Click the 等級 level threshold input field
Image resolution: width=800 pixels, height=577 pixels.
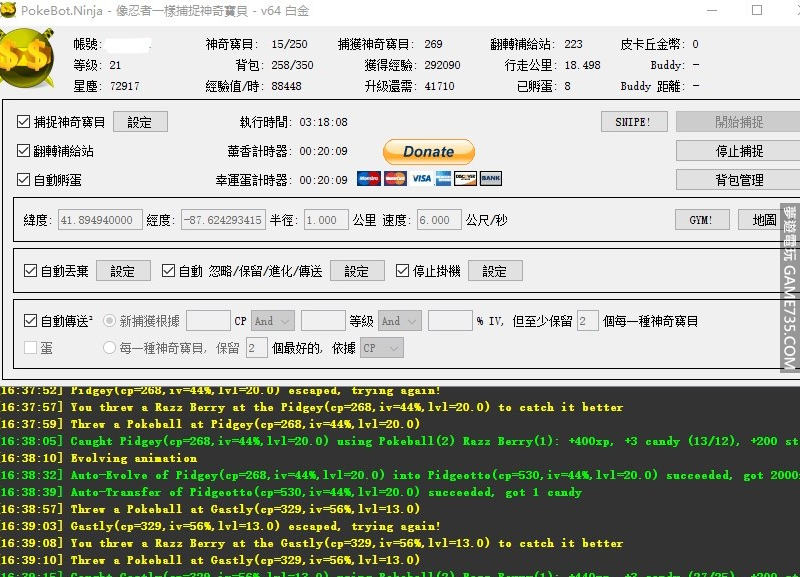pyautogui.click(x=323, y=321)
